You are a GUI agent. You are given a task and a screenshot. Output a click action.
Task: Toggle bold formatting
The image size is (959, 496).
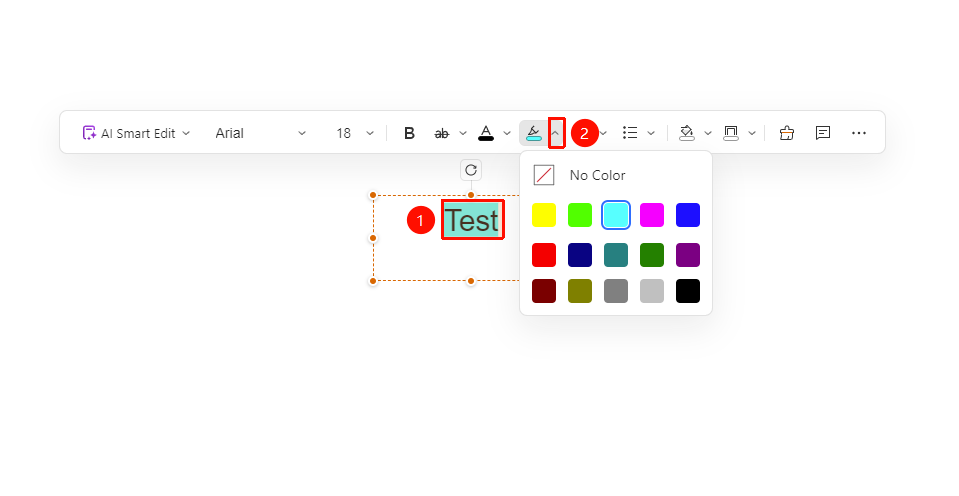409,133
